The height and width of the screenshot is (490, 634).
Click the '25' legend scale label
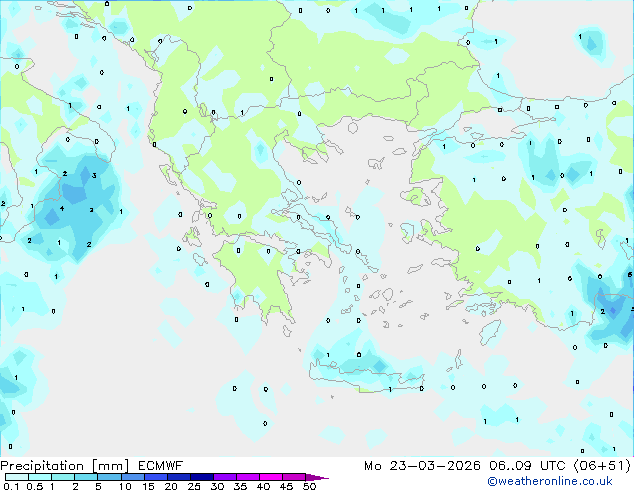pos(194,486)
